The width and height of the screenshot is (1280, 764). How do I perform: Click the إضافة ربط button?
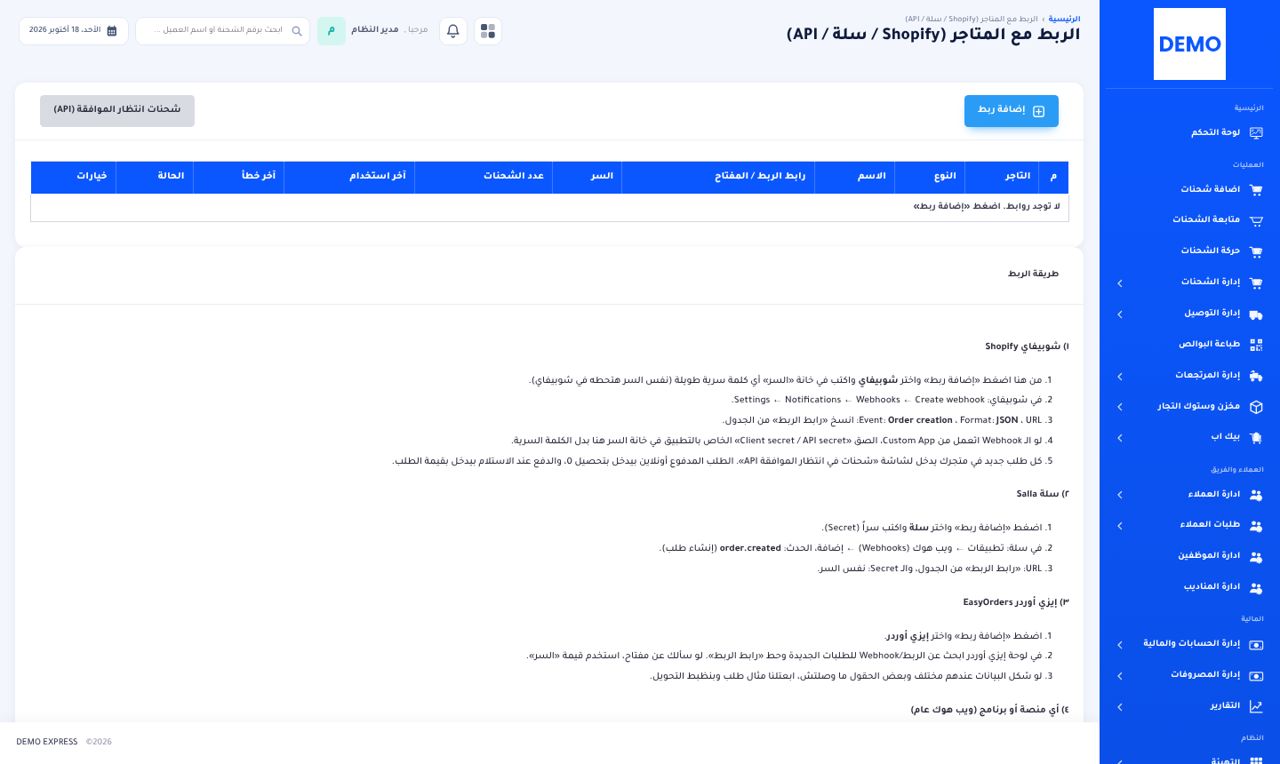pyautogui.click(x=1011, y=111)
